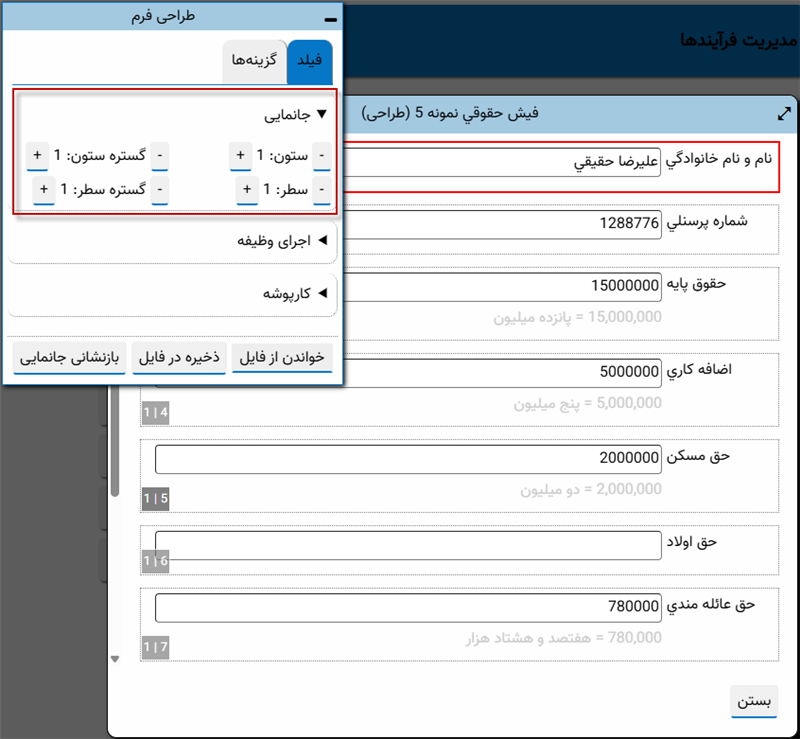Expand the اجرای وظیفه section
The image size is (800, 739).
pyautogui.click(x=321, y=241)
